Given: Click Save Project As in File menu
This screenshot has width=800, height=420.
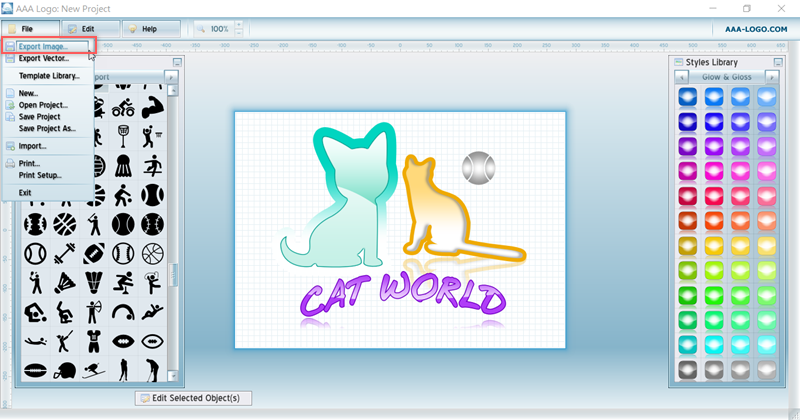Looking at the screenshot, I should click(x=47, y=128).
